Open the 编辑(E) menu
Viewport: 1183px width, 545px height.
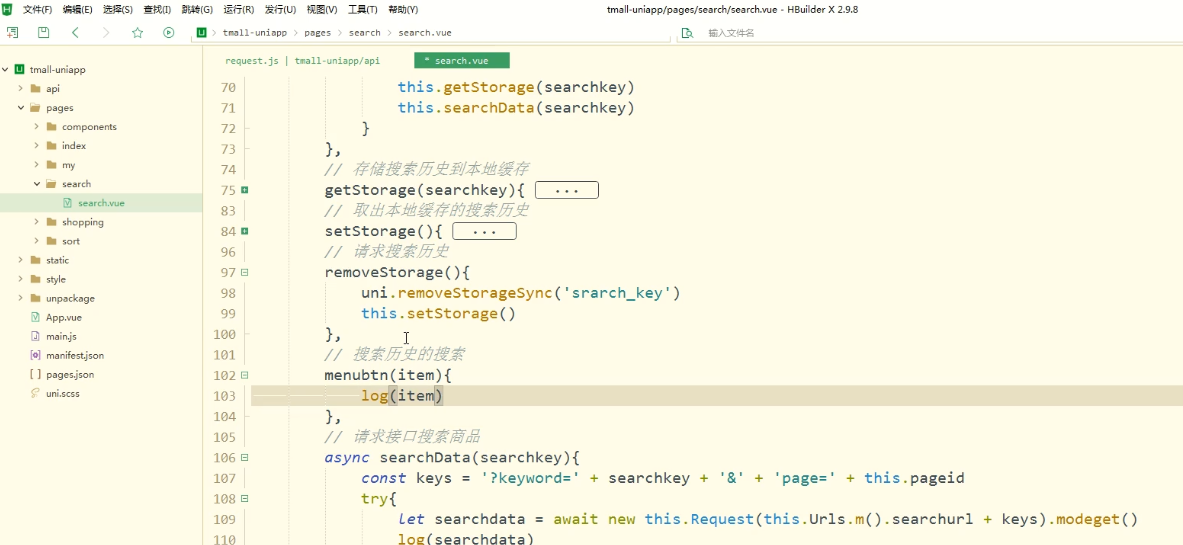(78, 10)
